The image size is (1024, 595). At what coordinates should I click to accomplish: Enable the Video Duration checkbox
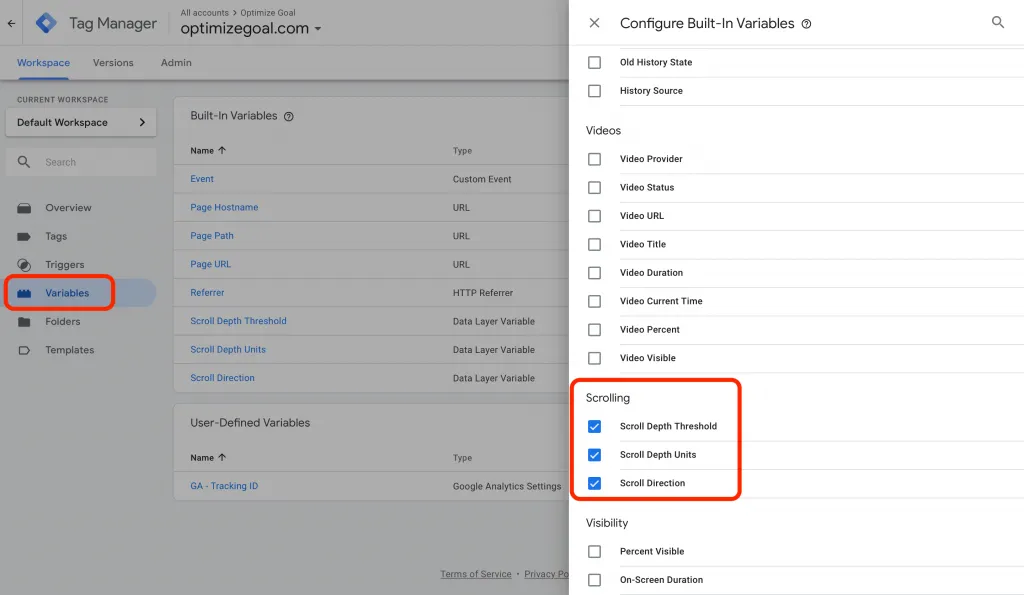click(594, 272)
